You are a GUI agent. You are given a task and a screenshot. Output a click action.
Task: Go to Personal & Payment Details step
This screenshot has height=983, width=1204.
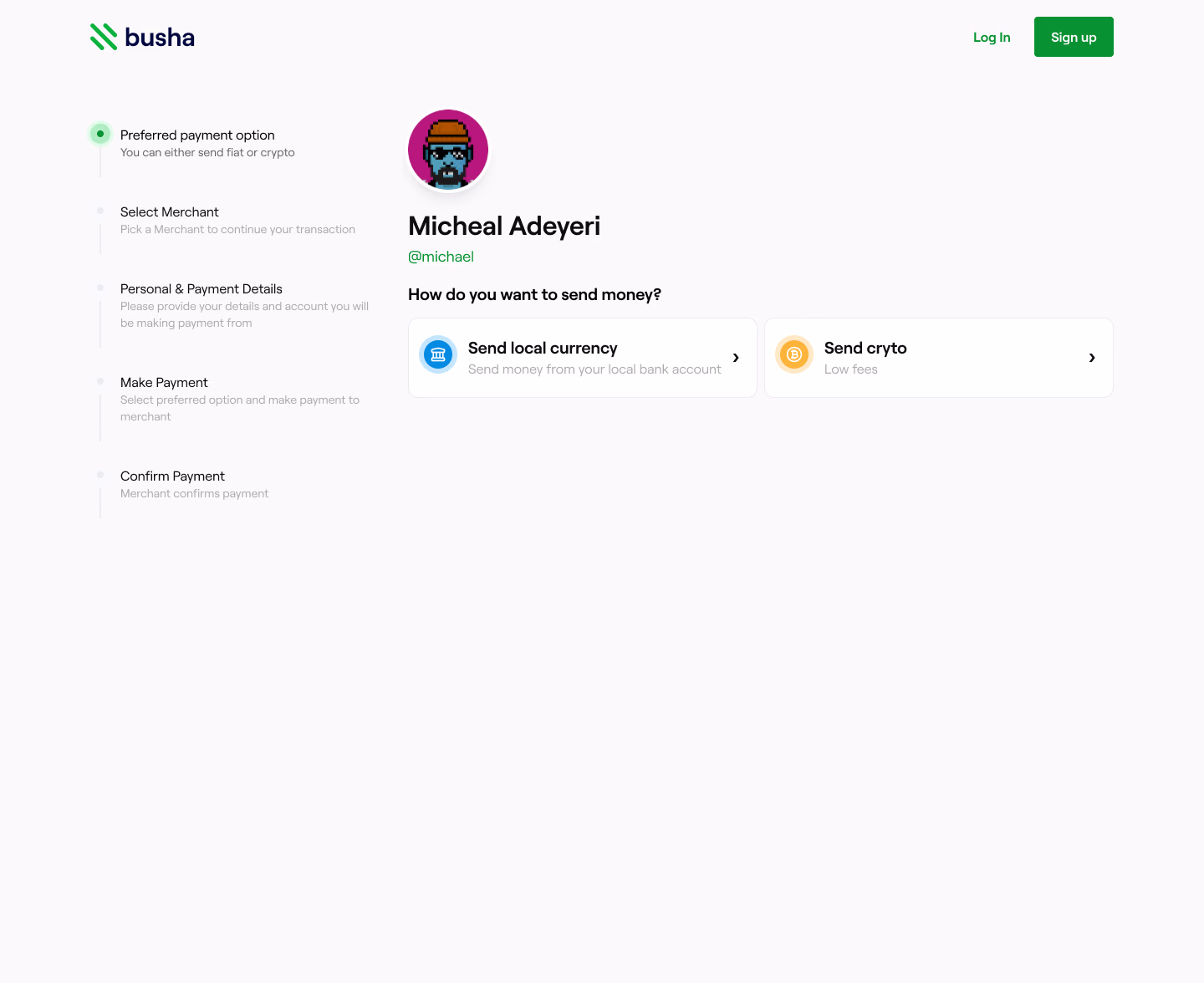tap(202, 288)
